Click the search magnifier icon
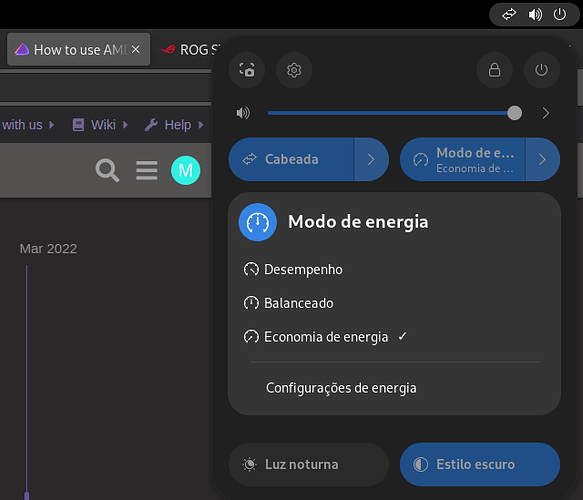 click(x=107, y=170)
